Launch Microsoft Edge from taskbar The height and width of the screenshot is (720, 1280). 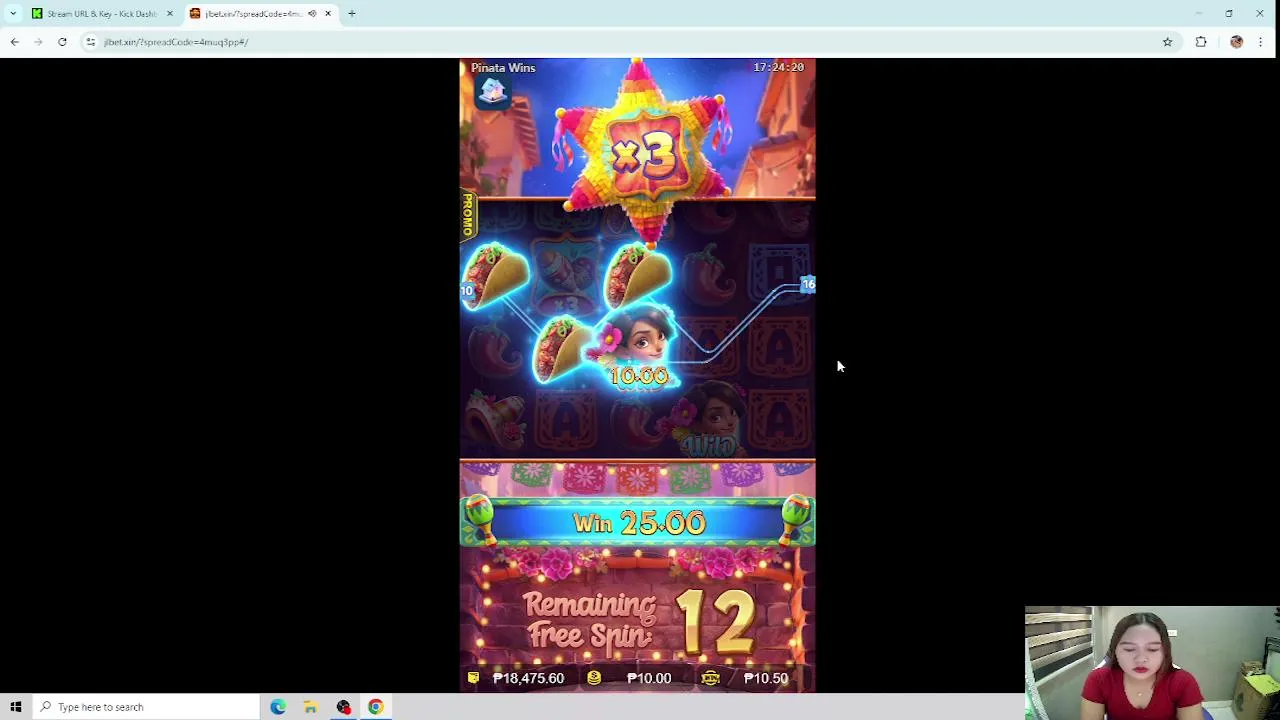tap(278, 707)
